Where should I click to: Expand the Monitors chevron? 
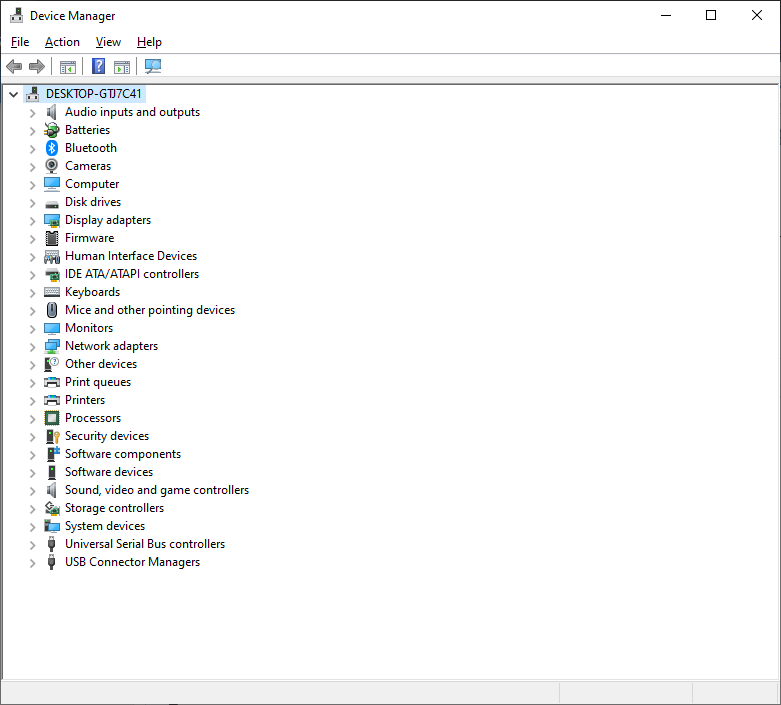pos(32,329)
